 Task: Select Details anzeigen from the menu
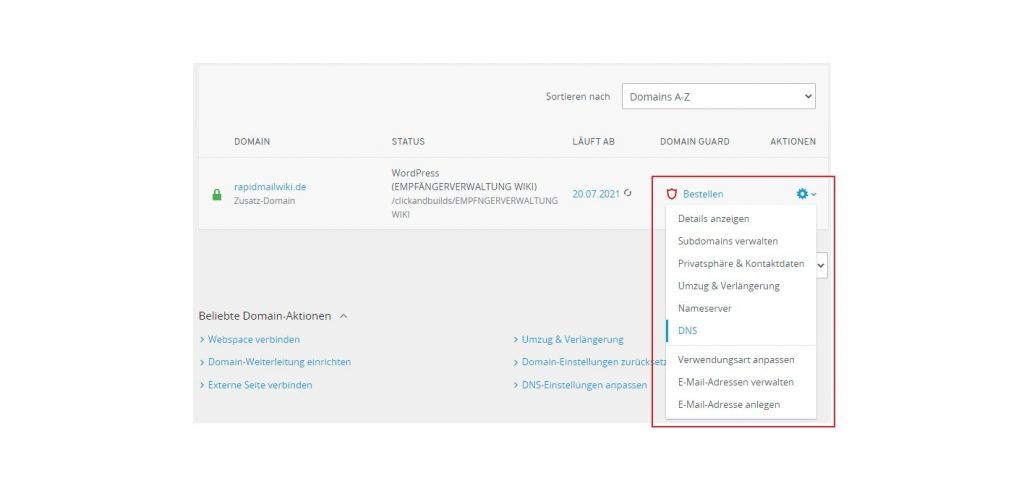[713, 218]
